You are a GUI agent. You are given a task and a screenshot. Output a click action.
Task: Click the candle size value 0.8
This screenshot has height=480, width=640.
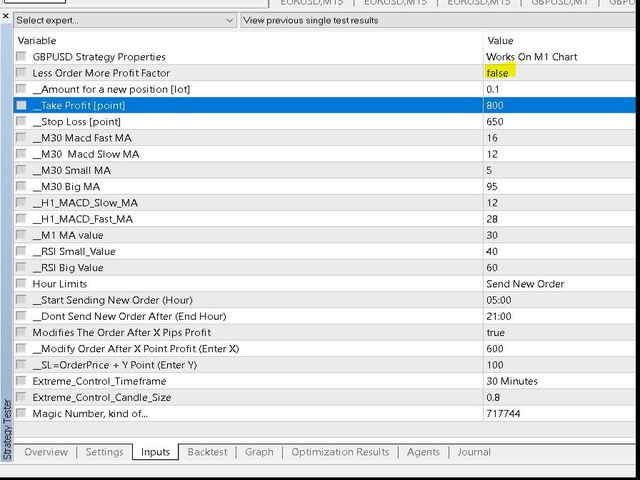(x=493, y=397)
